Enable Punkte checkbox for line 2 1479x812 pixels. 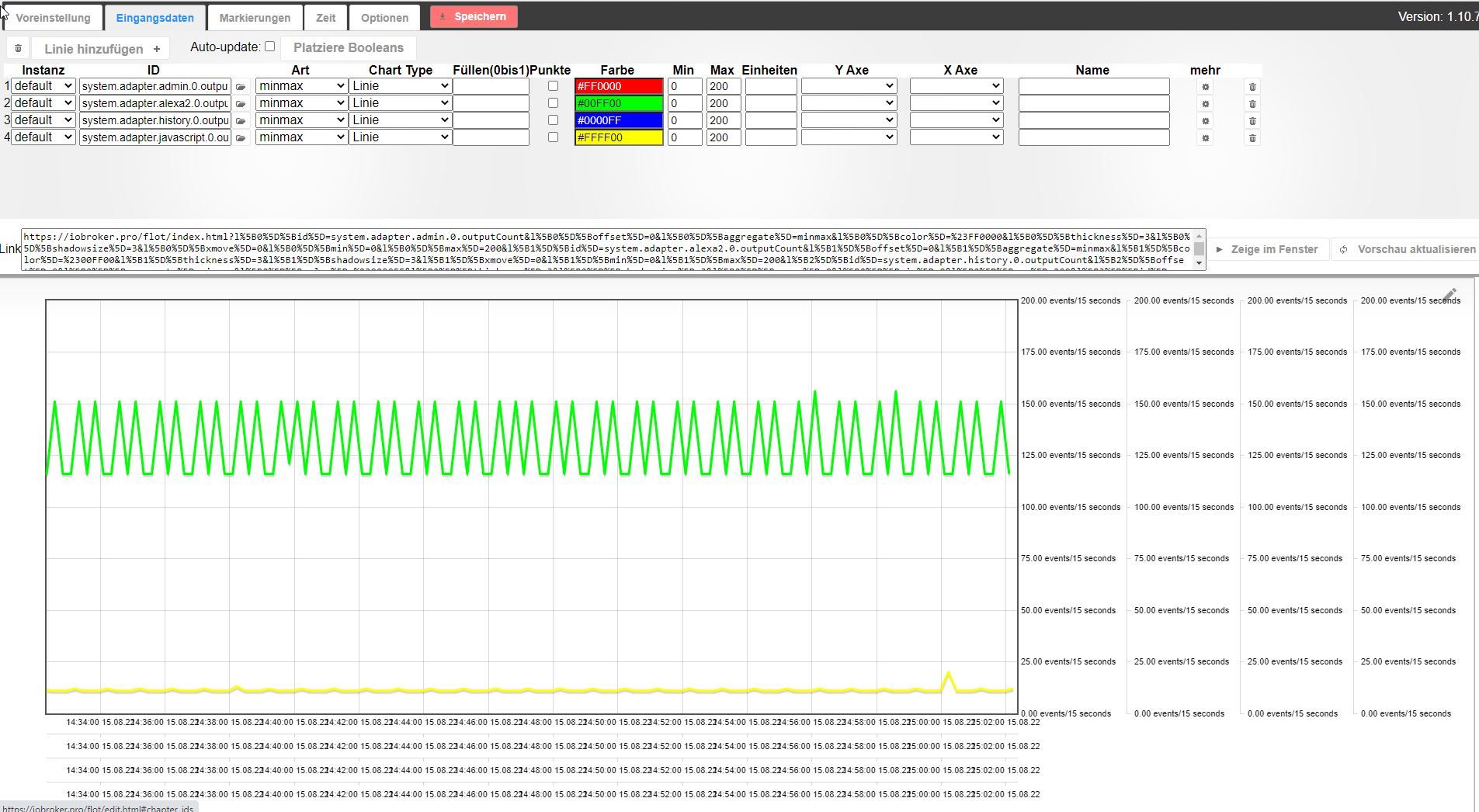pyautogui.click(x=553, y=103)
